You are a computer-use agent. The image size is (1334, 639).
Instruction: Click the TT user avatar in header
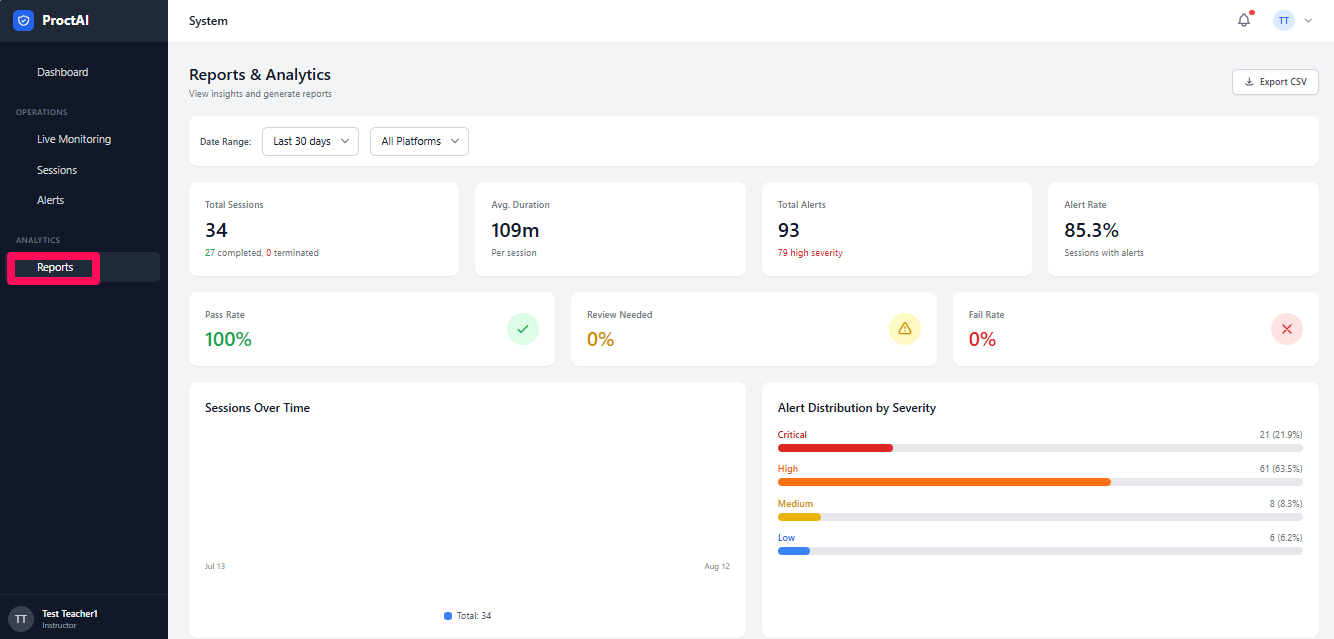point(1284,20)
